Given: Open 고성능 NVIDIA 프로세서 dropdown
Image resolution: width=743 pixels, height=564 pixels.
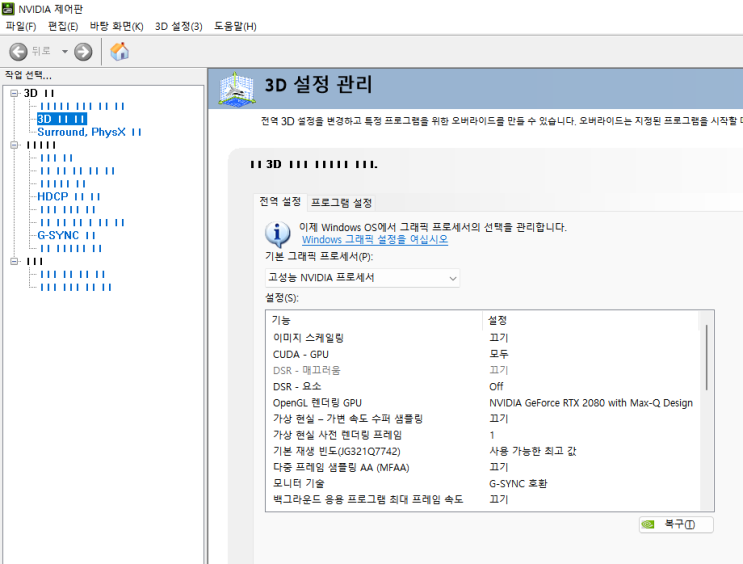Looking at the screenshot, I should click(x=362, y=278).
